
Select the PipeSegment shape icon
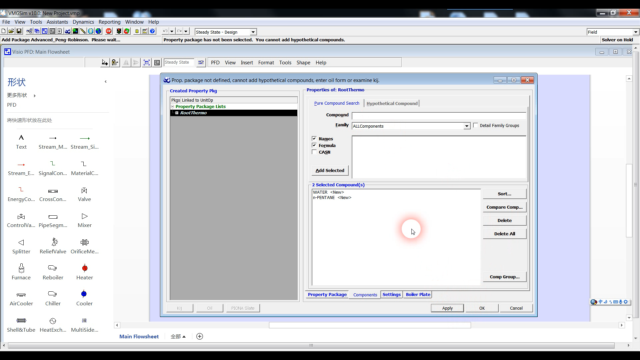(53, 217)
